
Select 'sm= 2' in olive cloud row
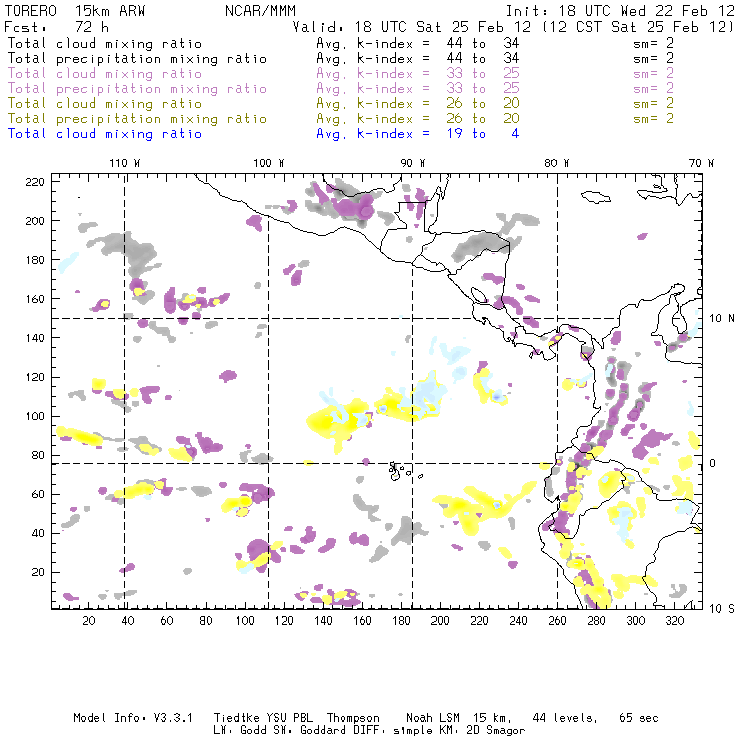coord(653,103)
